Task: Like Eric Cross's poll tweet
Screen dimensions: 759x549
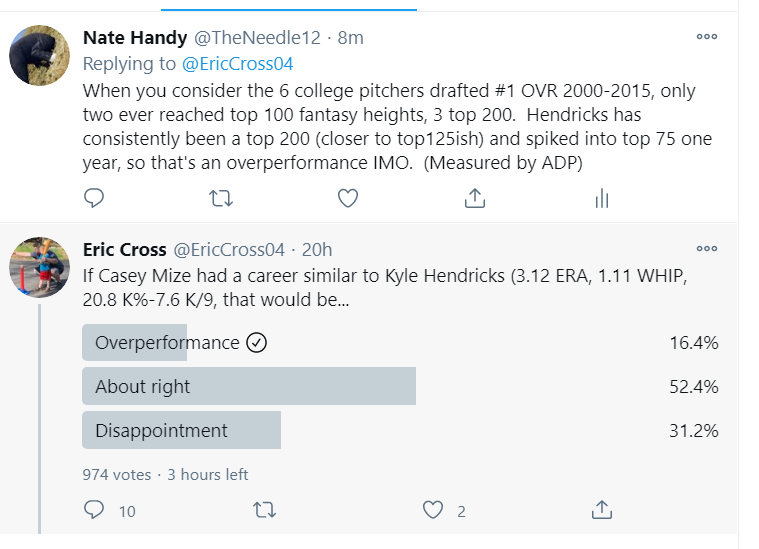Action: click(433, 510)
